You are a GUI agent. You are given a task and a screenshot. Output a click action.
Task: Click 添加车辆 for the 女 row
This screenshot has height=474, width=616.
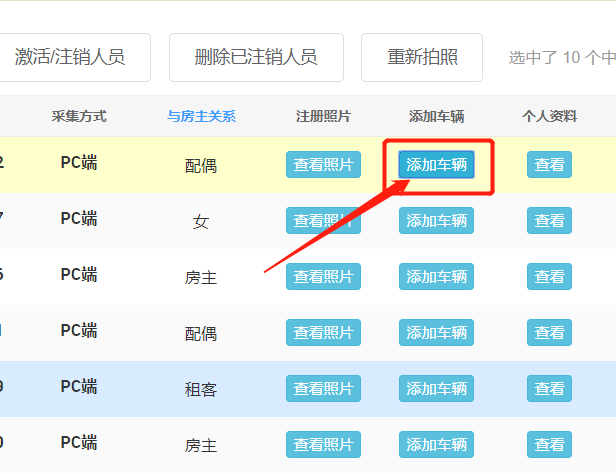pos(436,220)
